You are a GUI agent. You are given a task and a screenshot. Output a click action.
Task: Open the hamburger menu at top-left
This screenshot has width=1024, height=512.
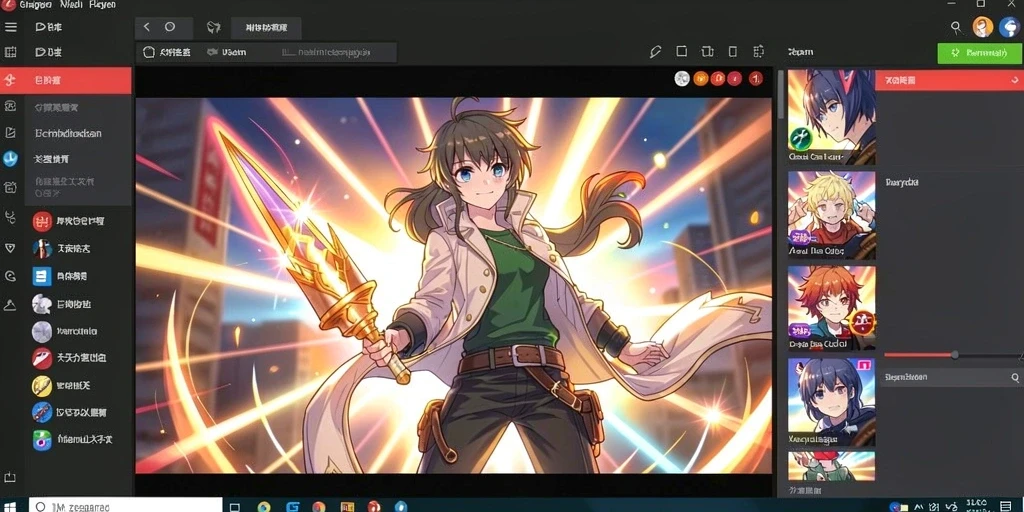10,27
